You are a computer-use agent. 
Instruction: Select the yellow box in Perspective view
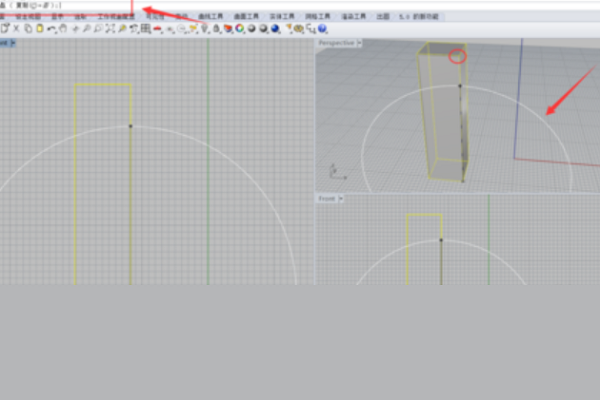(447, 120)
